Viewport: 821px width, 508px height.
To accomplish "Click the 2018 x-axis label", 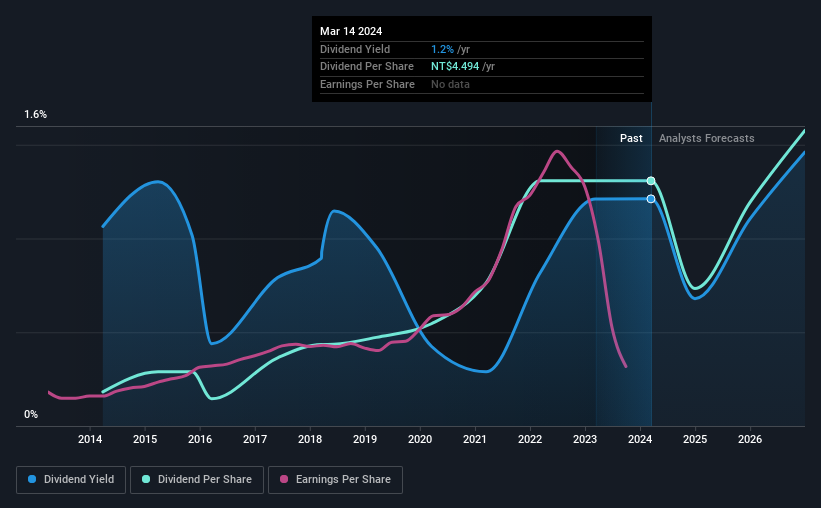I will [x=310, y=439].
